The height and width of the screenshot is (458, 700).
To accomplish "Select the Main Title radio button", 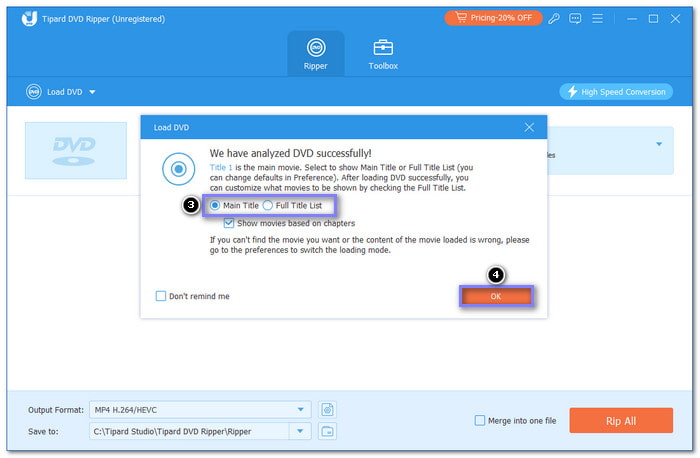I will 215,205.
